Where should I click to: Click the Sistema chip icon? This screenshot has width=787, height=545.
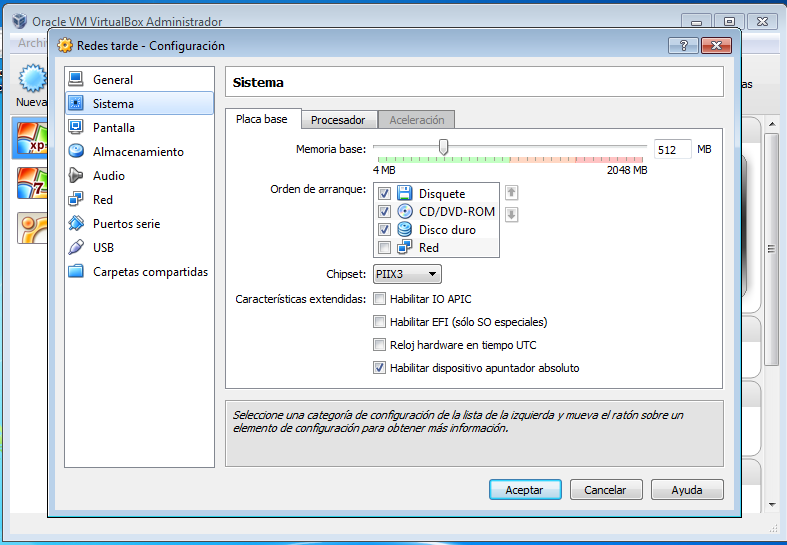[x=76, y=103]
